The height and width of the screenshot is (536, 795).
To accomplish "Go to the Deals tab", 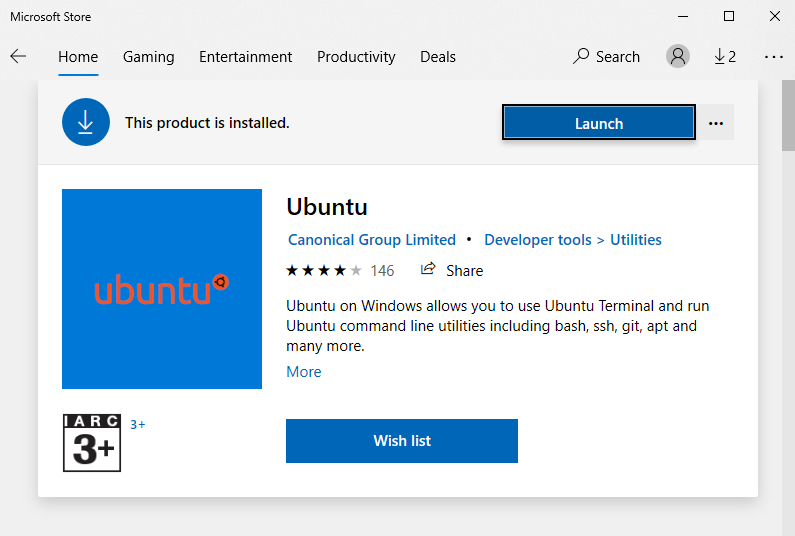I will click(x=438, y=57).
